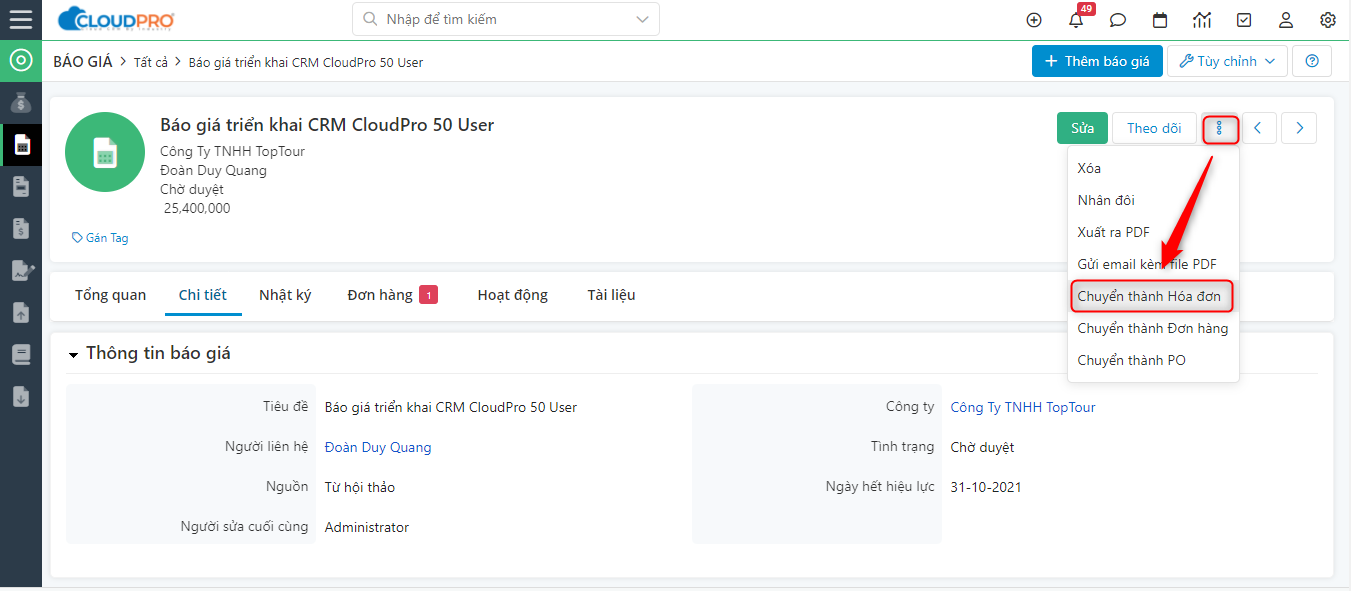
Task: Select Xuất ra PDF menu item
Action: tap(1153, 232)
